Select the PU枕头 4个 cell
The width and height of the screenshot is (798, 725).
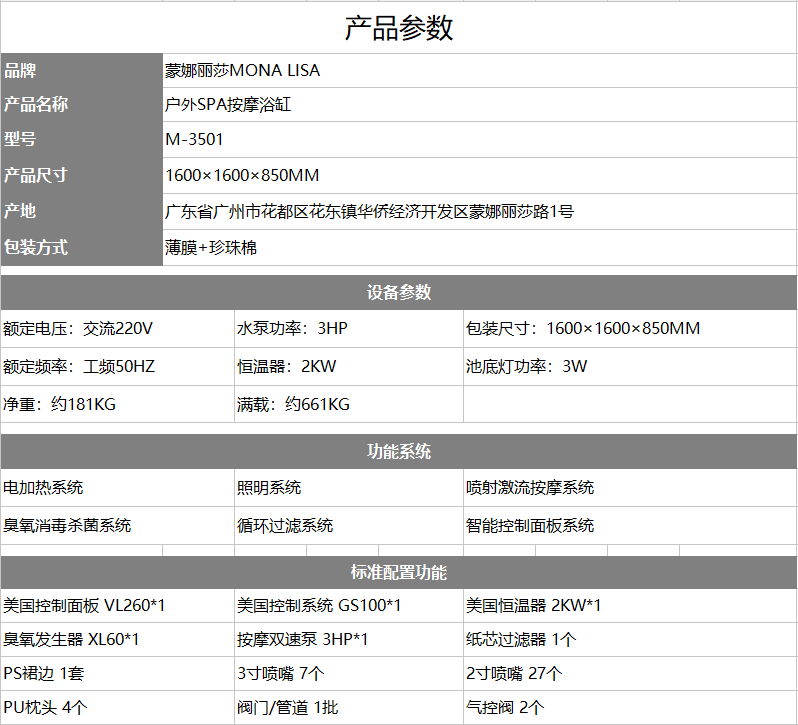pyautogui.click(x=46, y=707)
